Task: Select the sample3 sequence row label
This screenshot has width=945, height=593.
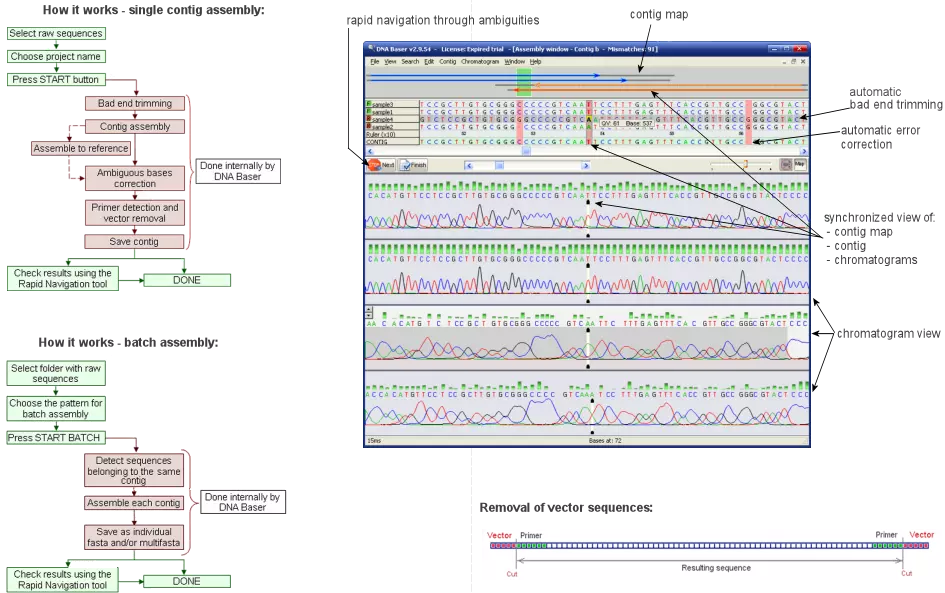Action: pyautogui.click(x=392, y=104)
